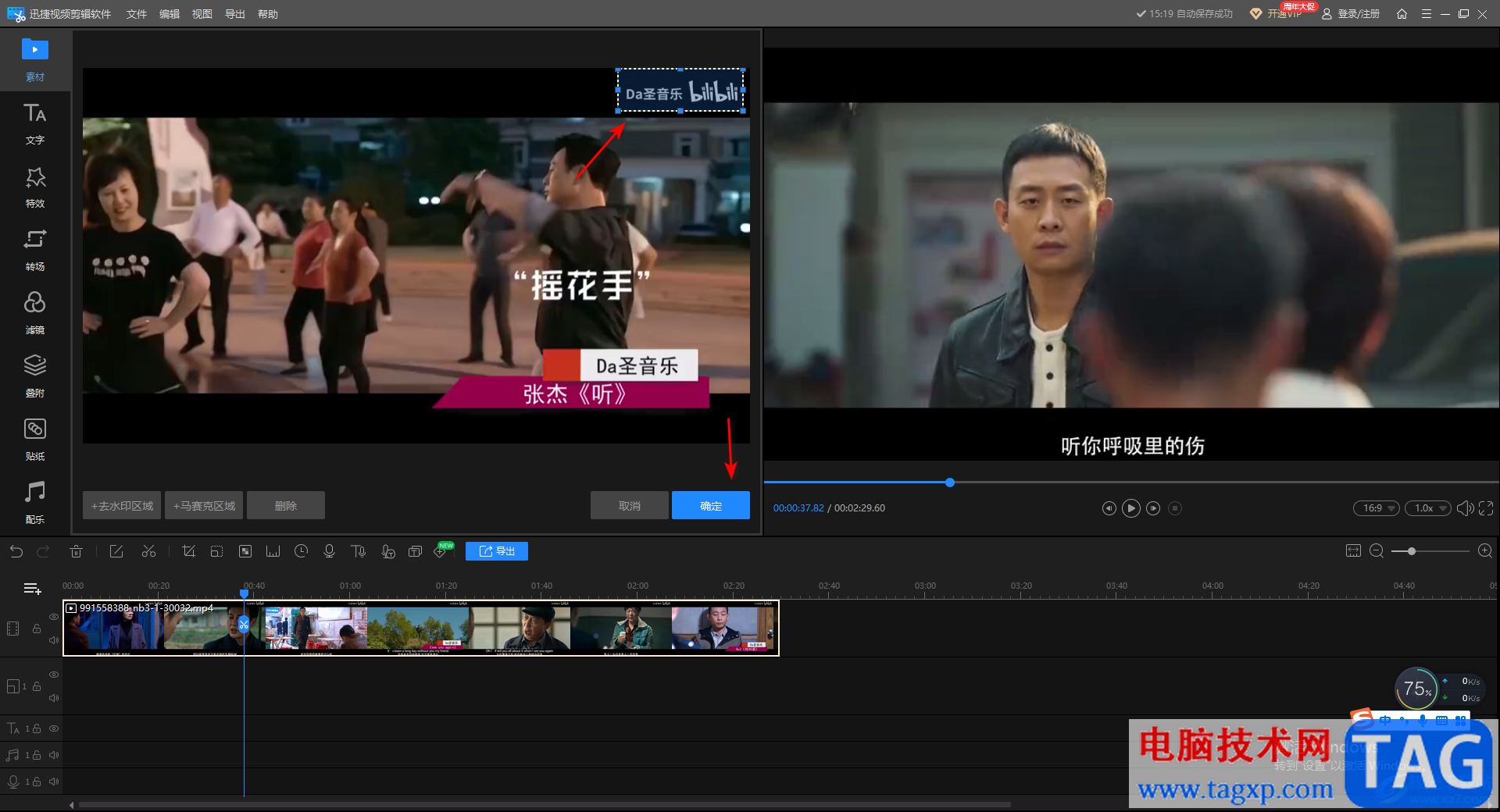This screenshot has width=1500, height=812.
Task: Lock the main video track
Action: [37, 629]
